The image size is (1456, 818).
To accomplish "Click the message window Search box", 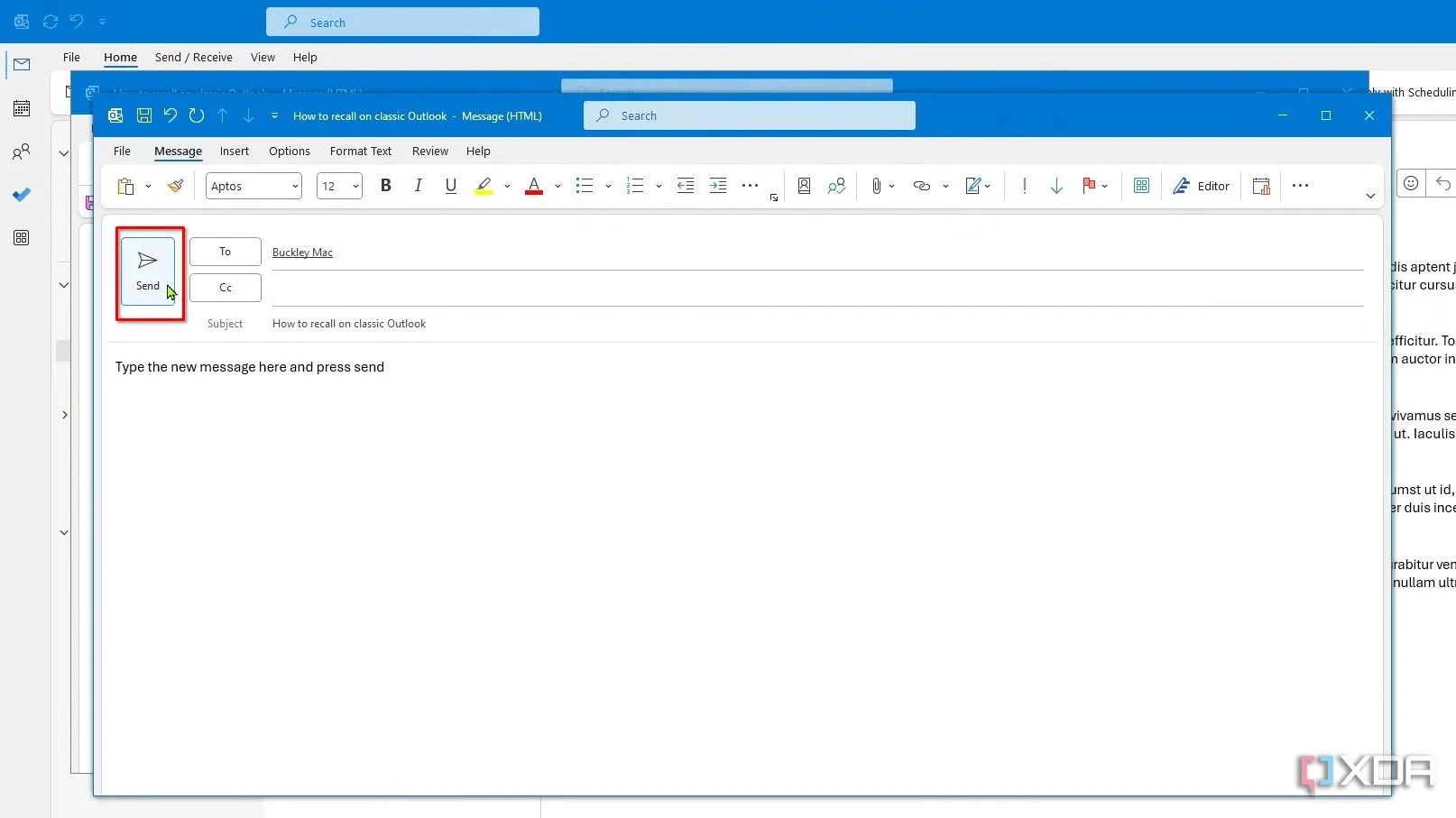I will (x=750, y=115).
